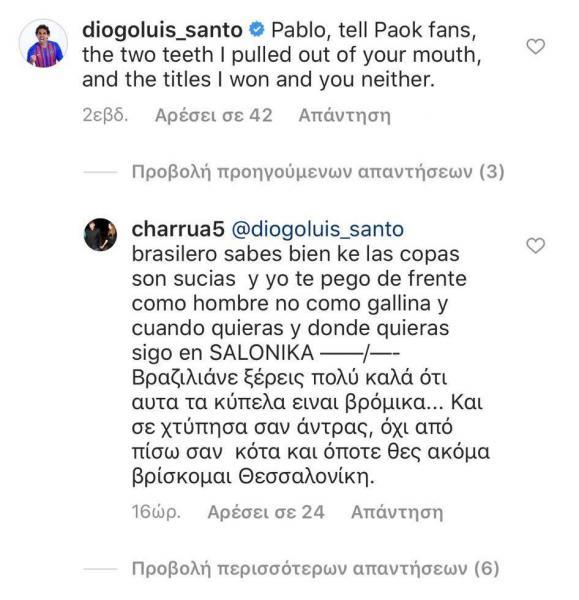Like diogoluis_santo's comment with the heart icon
This screenshot has height=600, width=579.
pyautogui.click(x=535, y=47)
